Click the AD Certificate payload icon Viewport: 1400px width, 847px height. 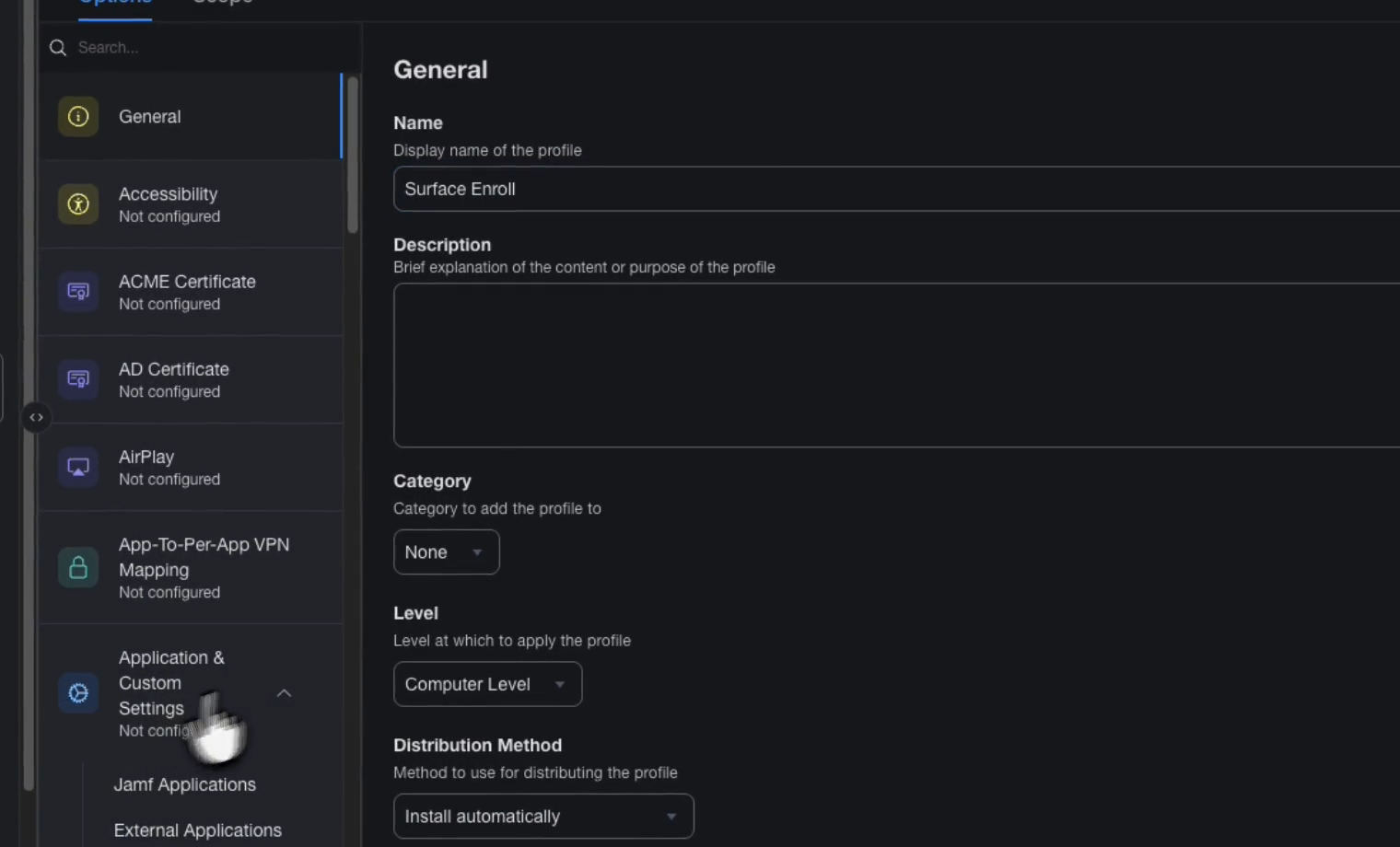pos(78,379)
